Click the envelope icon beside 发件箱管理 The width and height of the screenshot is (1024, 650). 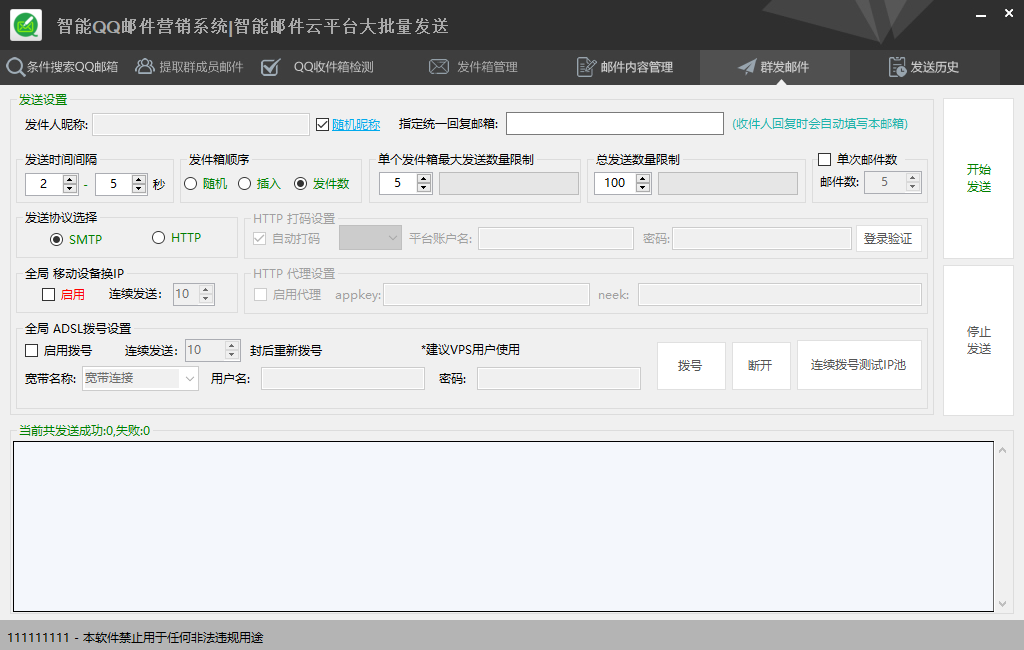(x=439, y=67)
